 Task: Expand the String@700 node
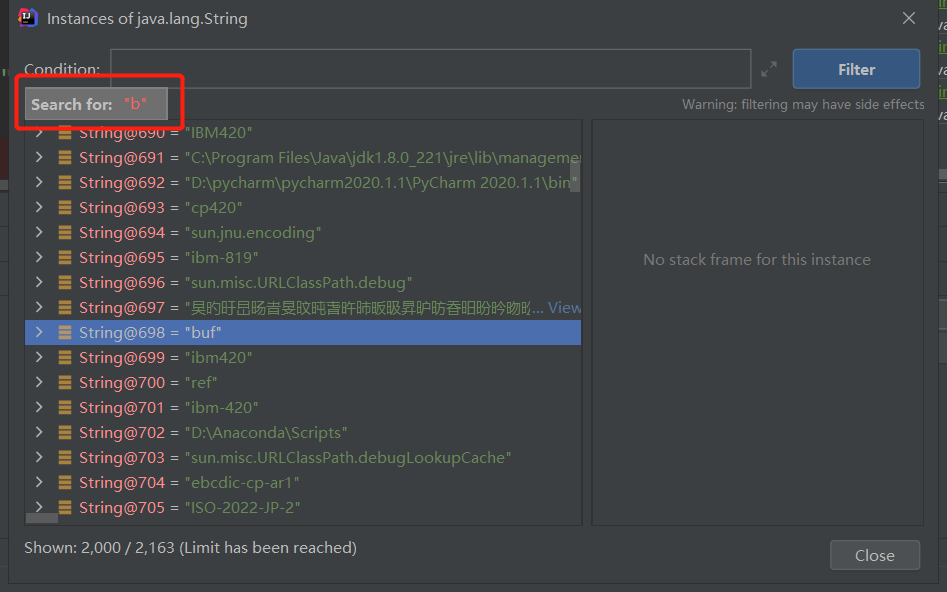point(39,382)
